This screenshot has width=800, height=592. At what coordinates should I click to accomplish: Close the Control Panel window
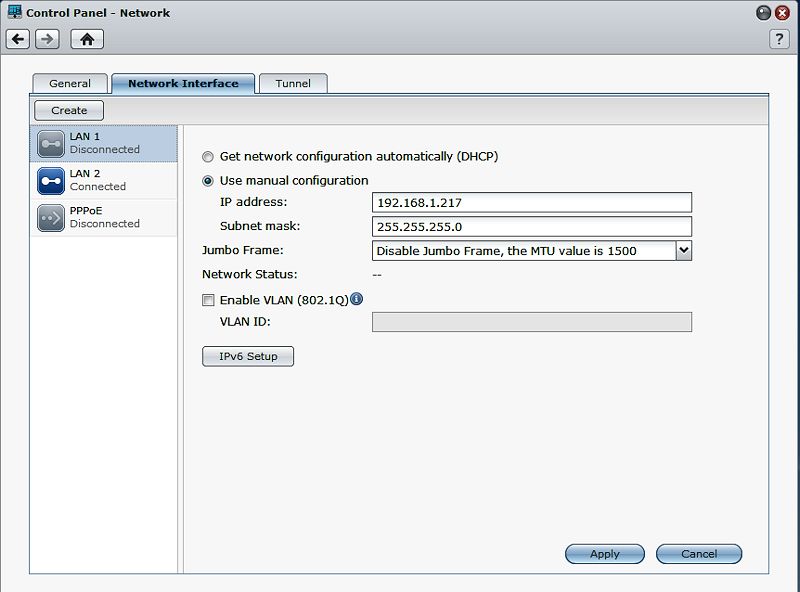782,13
